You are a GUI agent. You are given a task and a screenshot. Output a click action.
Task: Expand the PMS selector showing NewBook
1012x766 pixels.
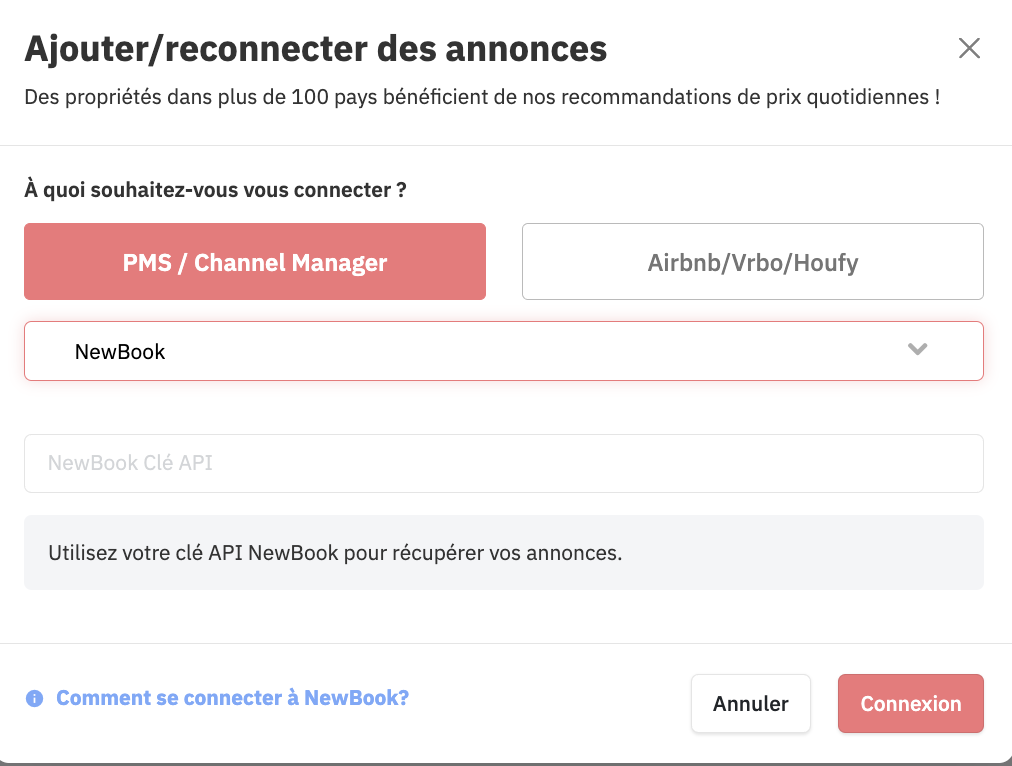pyautogui.click(x=503, y=351)
